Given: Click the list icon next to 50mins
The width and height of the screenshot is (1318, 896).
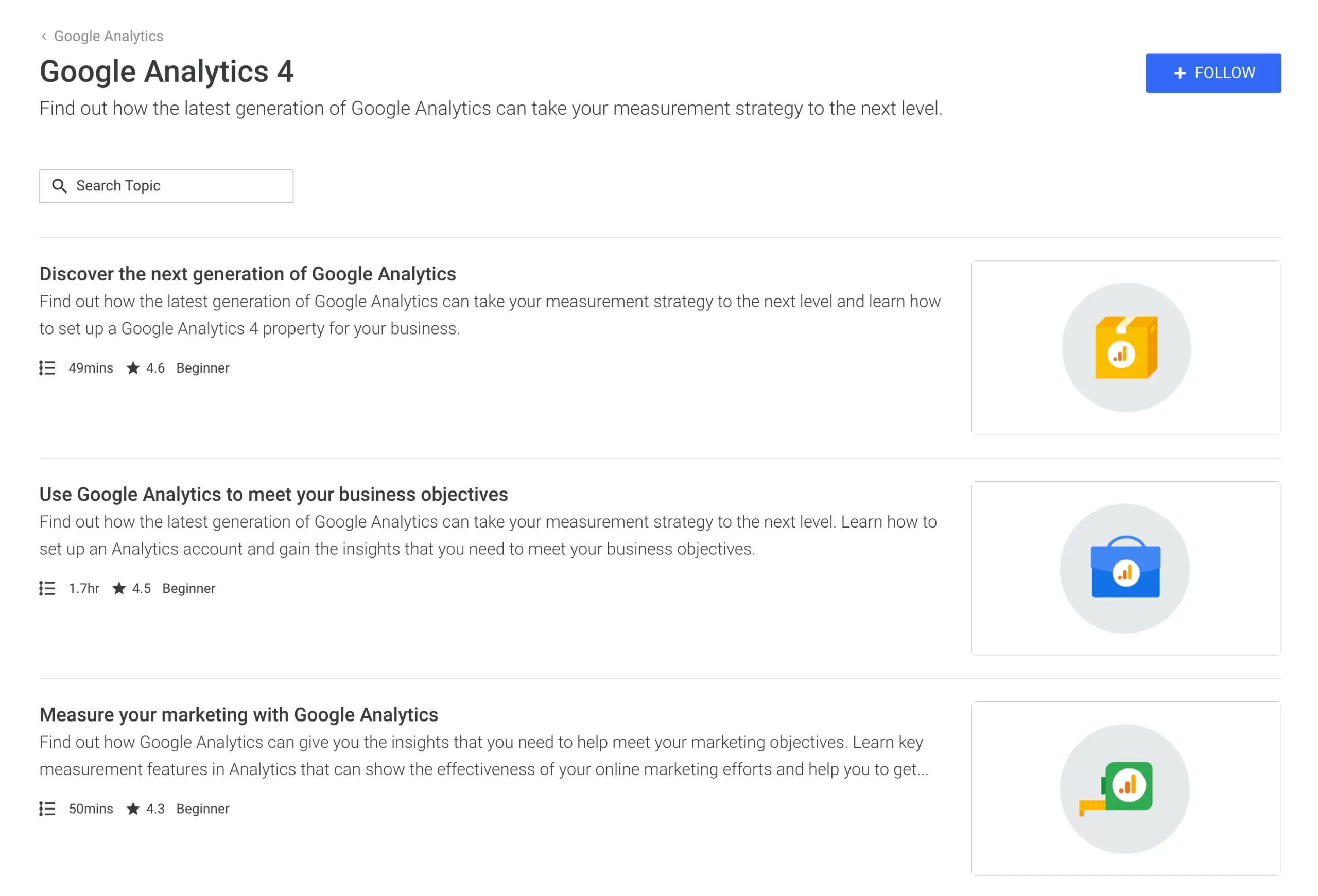Looking at the screenshot, I should (48, 810).
